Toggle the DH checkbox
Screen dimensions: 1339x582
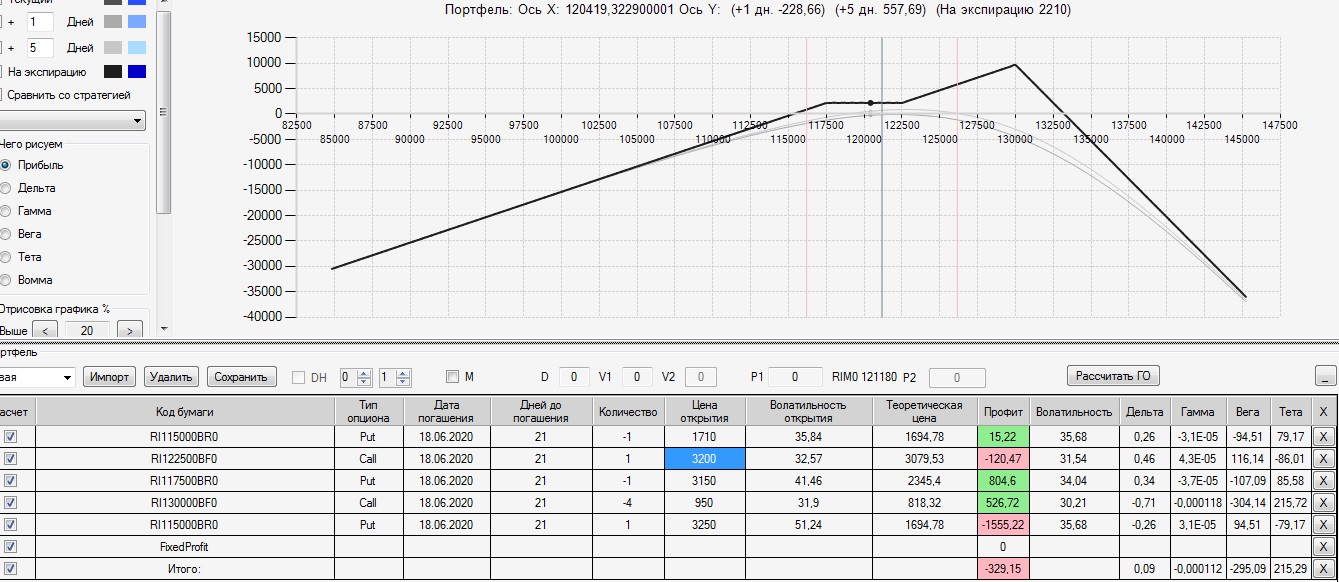coord(298,377)
